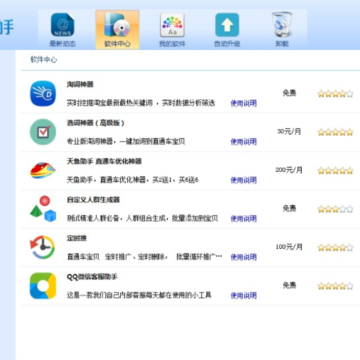This screenshot has height=360, width=360.
Task: Click the three-star rating of 自定义人群生成器
Action: click(335, 209)
